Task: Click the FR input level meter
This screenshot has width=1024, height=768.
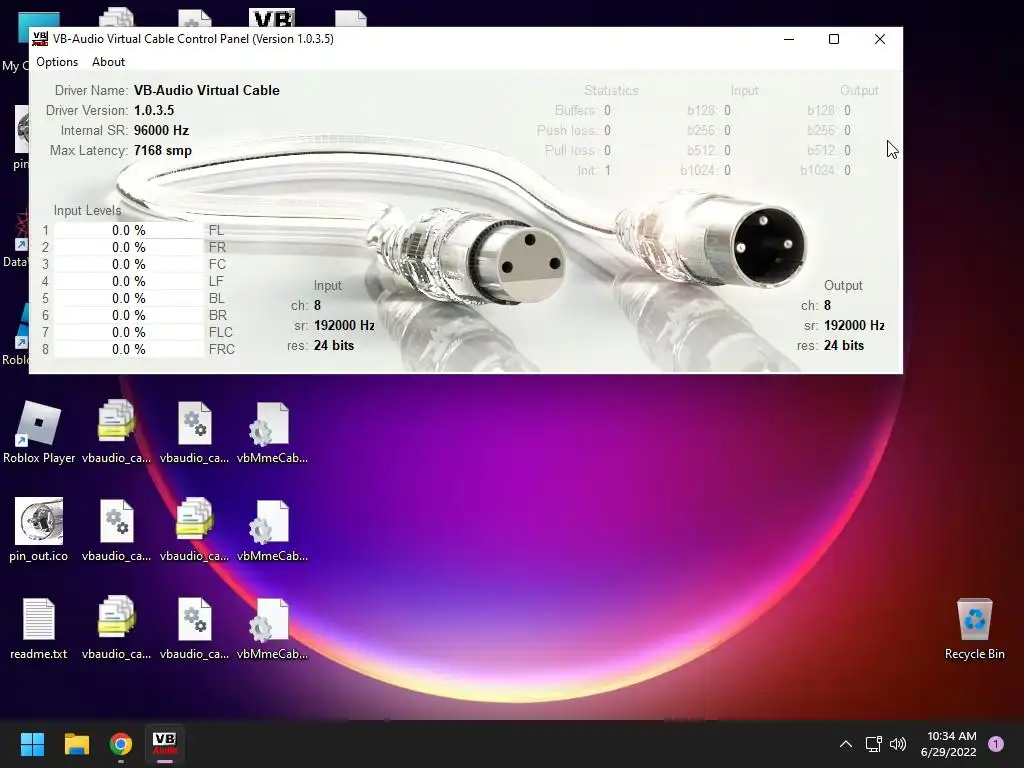Action: pyautogui.click(x=129, y=248)
